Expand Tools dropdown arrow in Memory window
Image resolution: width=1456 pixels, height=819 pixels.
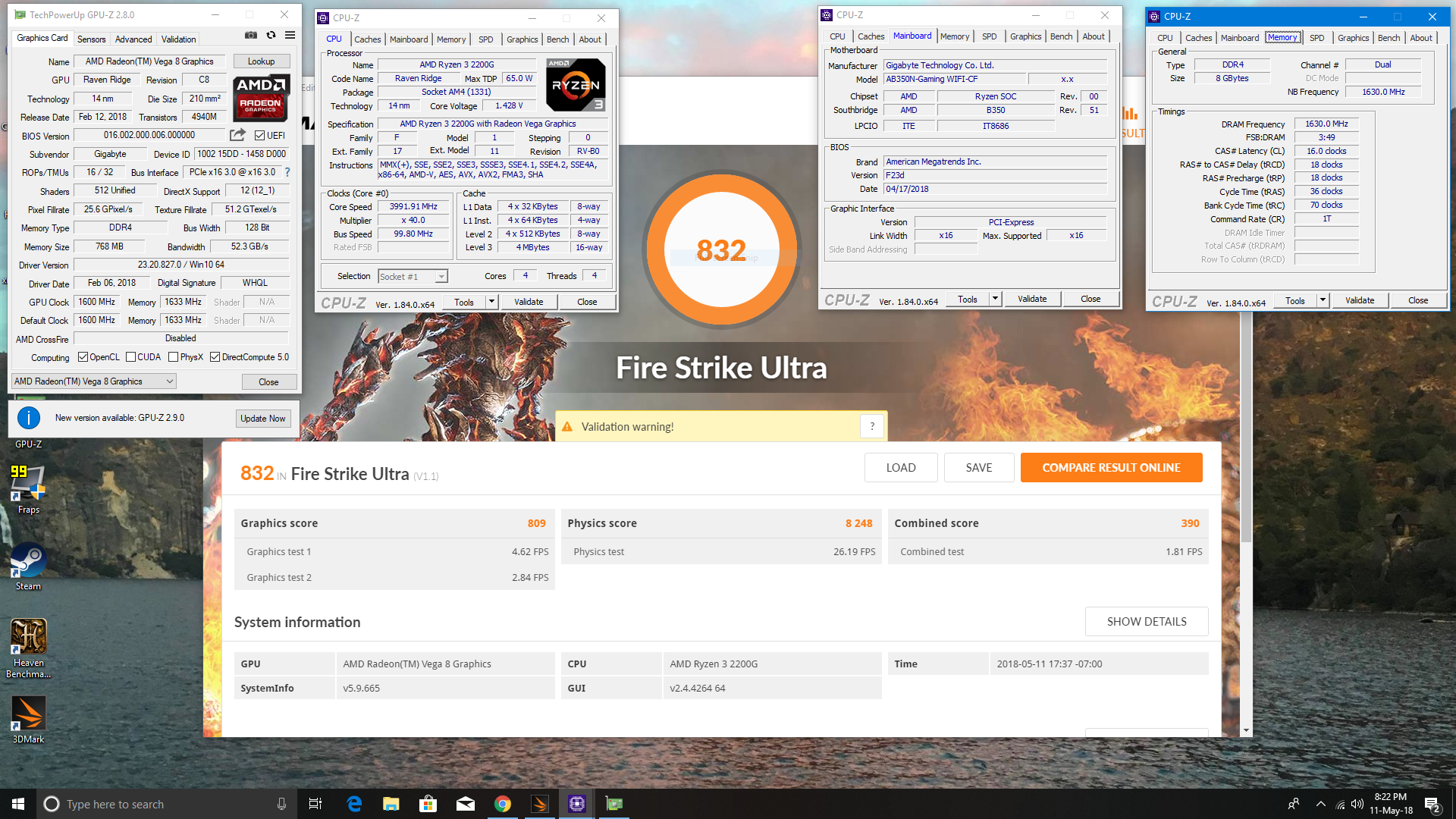point(1323,300)
